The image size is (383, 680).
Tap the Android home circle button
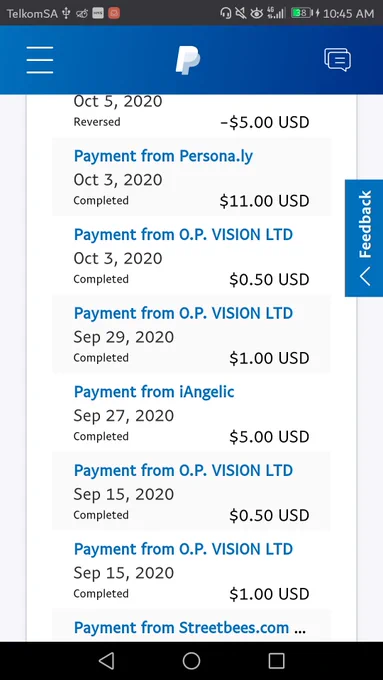click(x=191, y=660)
